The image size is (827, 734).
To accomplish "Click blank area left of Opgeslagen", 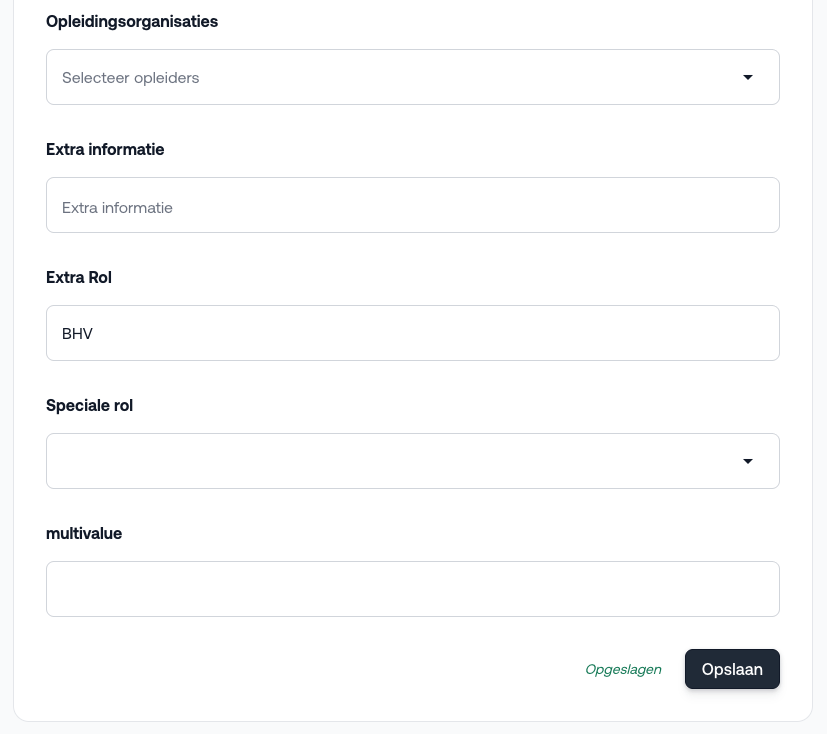I will (316, 669).
